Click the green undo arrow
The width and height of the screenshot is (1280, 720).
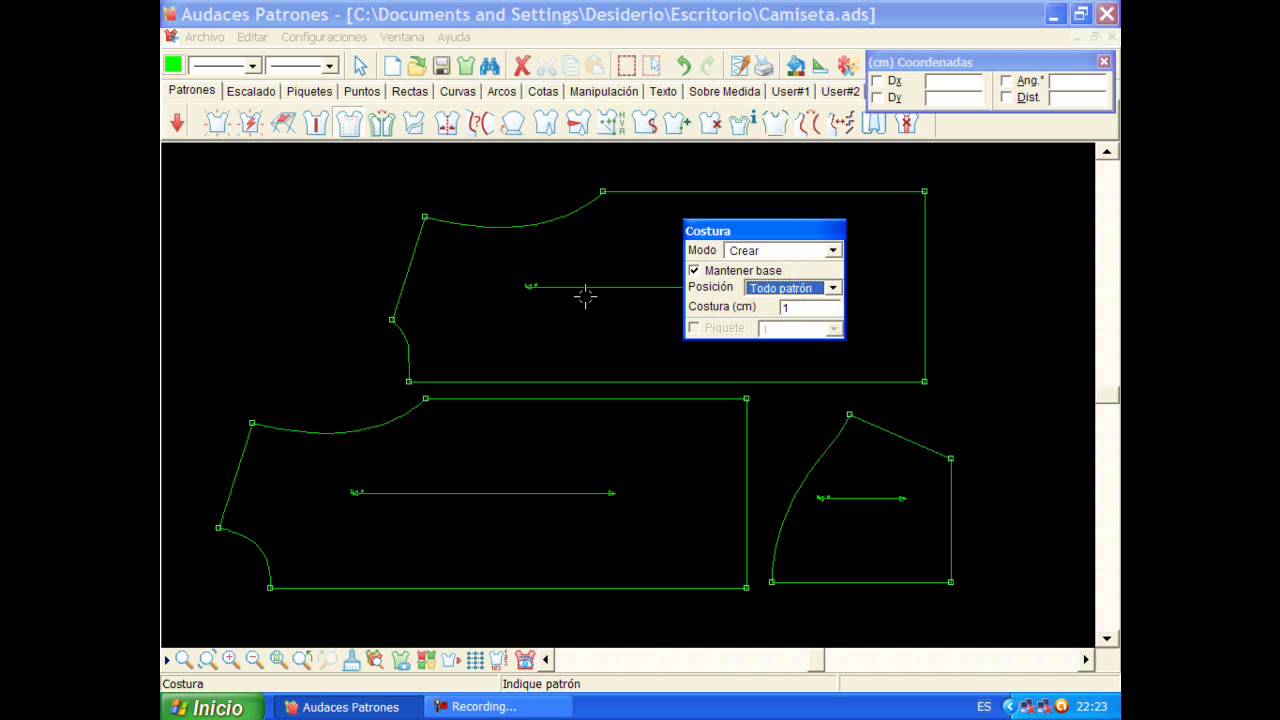pyautogui.click(x=684, y=66)
